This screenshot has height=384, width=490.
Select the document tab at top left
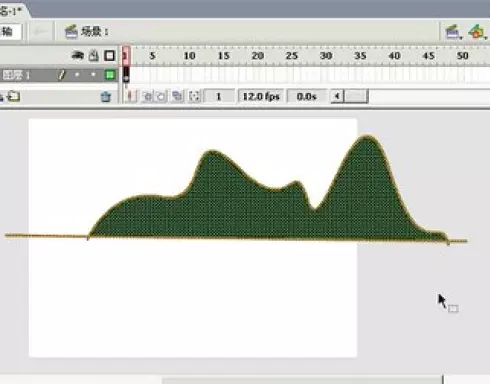coord(12,11)
